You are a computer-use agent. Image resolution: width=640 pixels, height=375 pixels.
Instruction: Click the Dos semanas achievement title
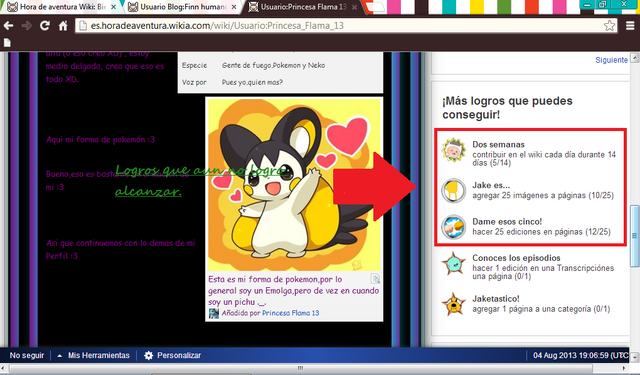498,144
